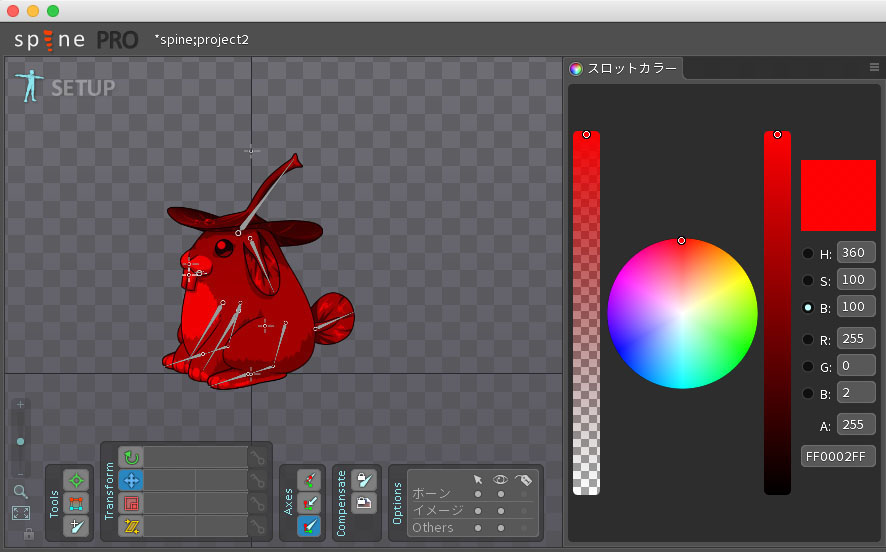The height and width of the screenshot is (552, 886).
Task: Choose Parent axes in Axes panel
Action: click(x=309, y=503)
